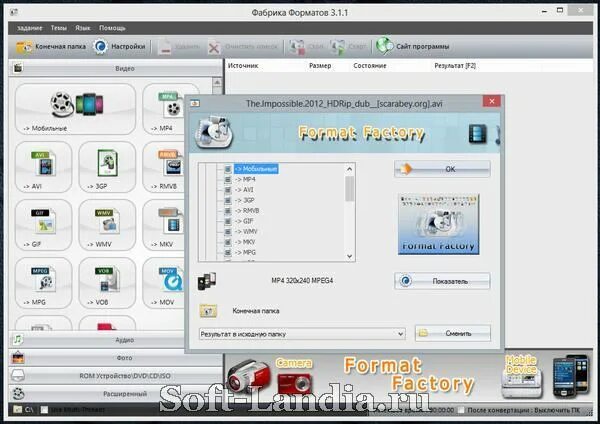Open the задание menu

tap(29, 28)
